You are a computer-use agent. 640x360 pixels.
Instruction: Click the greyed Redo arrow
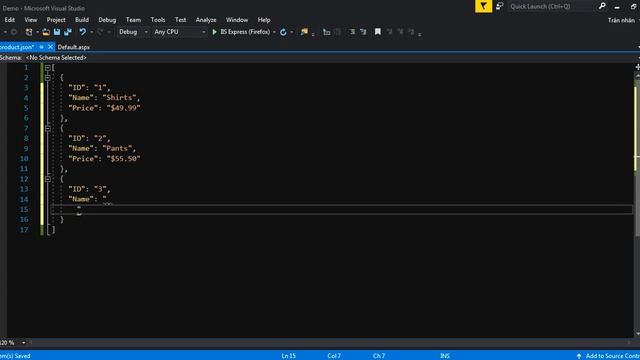coord(100,32)
